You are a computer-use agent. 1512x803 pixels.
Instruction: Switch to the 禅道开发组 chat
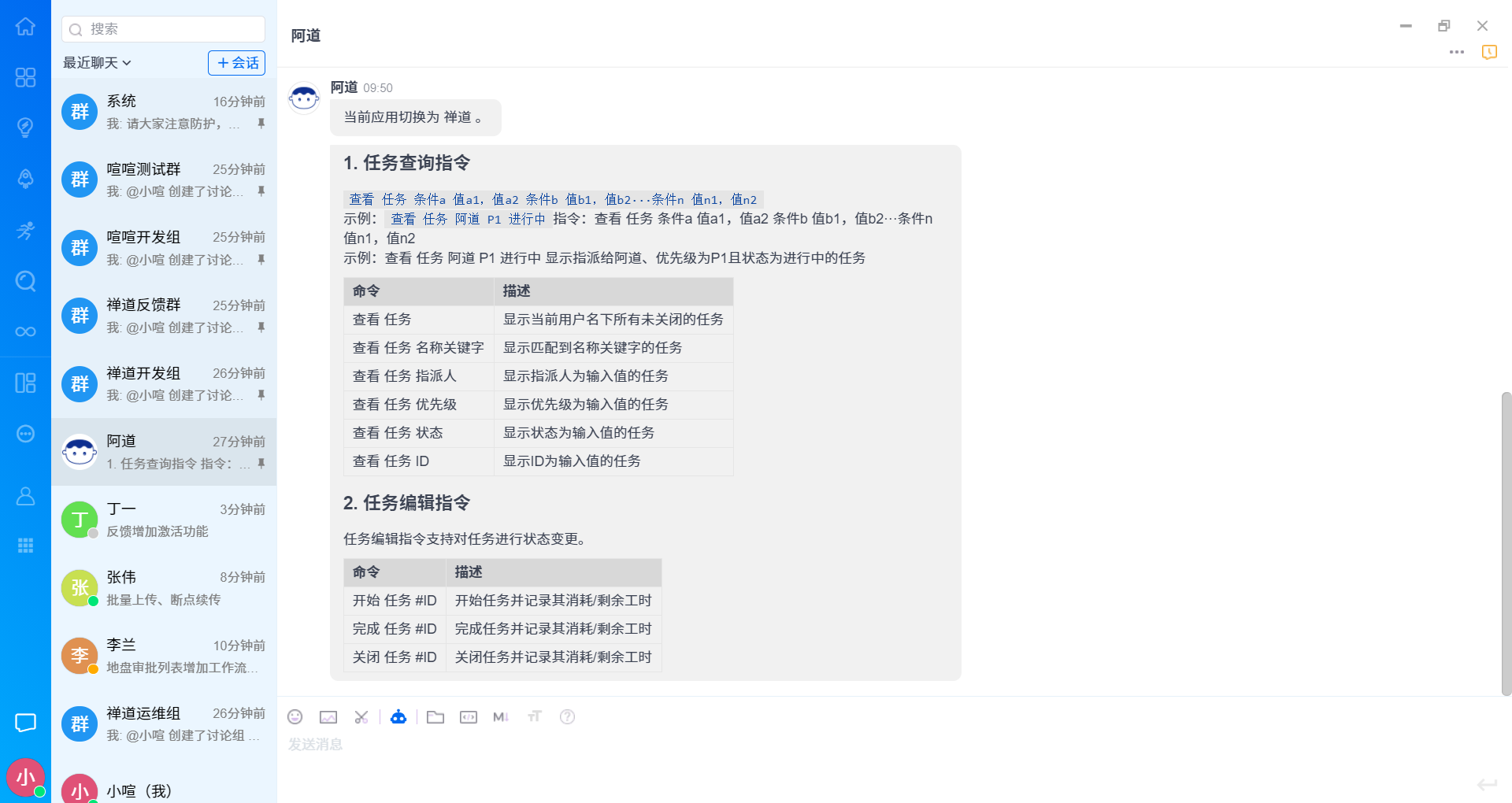tap(164, 383)
